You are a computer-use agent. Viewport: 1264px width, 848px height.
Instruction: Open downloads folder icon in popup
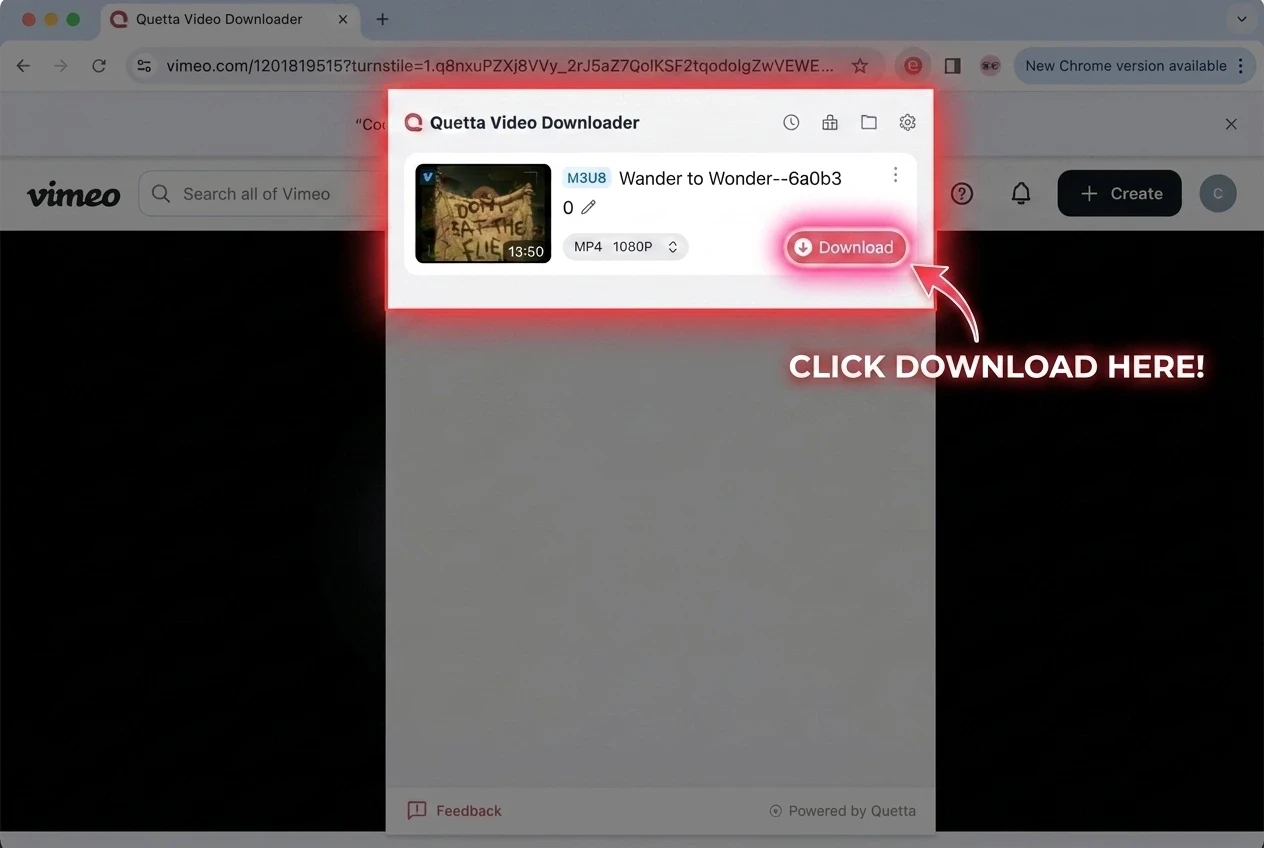[869, 122]
